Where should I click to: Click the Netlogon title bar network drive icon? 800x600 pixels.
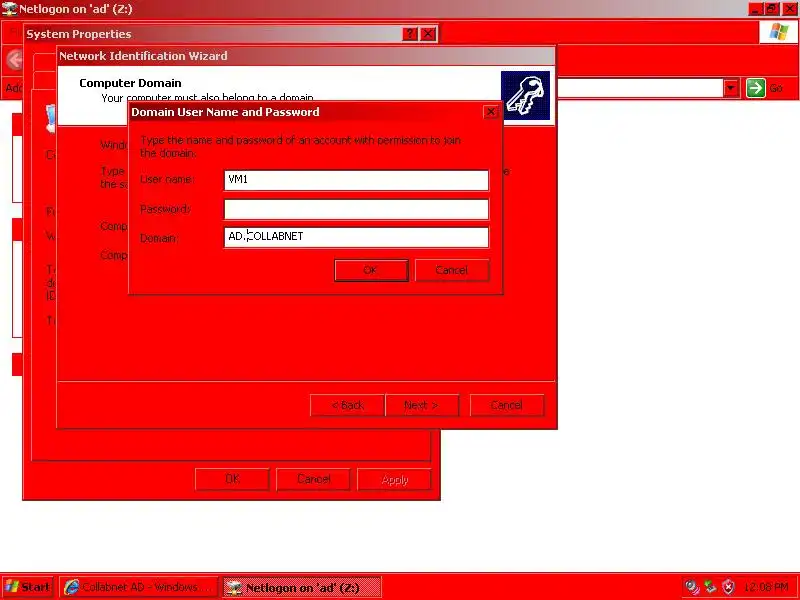click(x=9, y=9)
